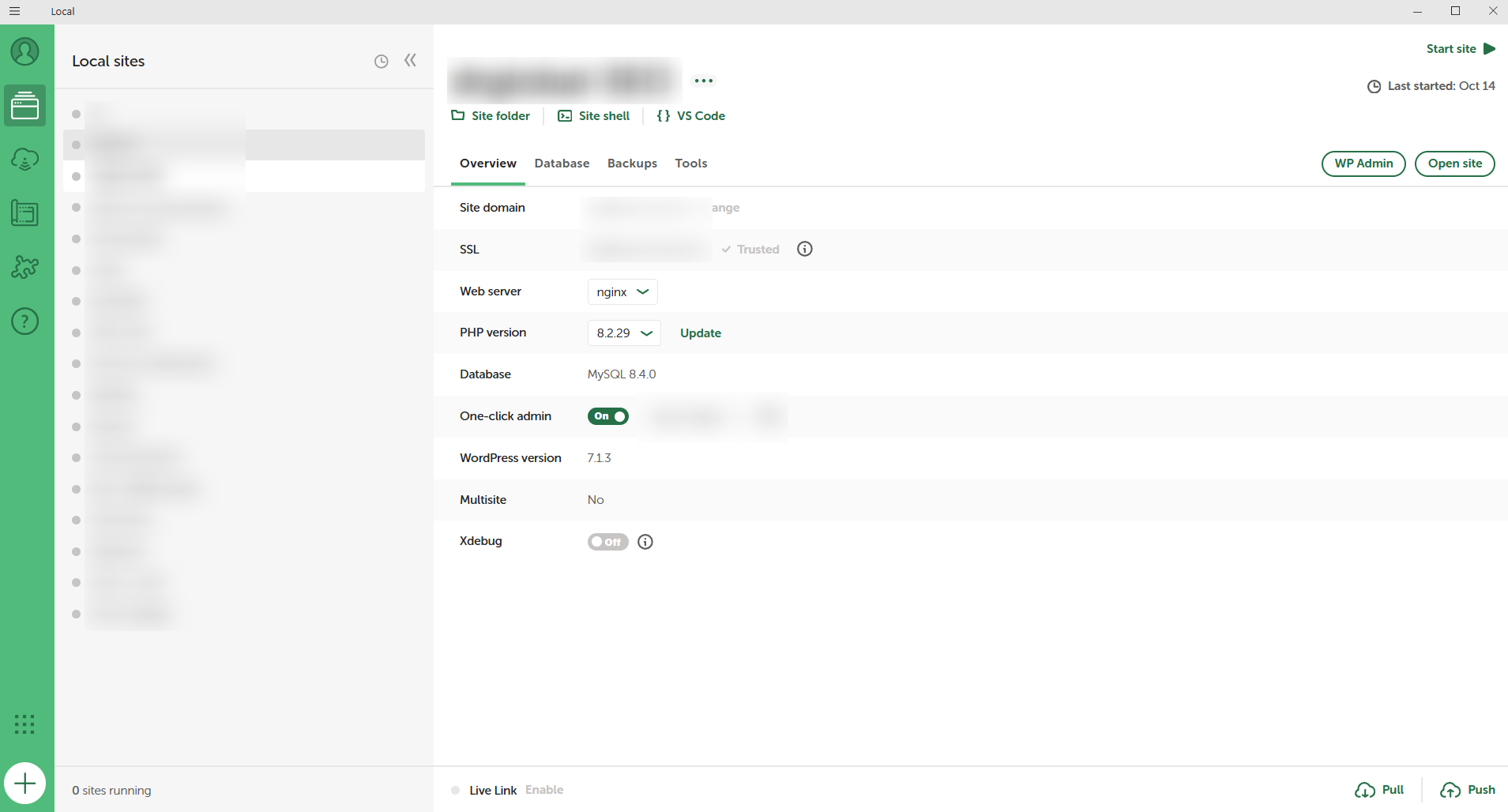This screenshot has width=1508, height=812.
Task: Click the WP Admin button
Action: coord(1363,164)
